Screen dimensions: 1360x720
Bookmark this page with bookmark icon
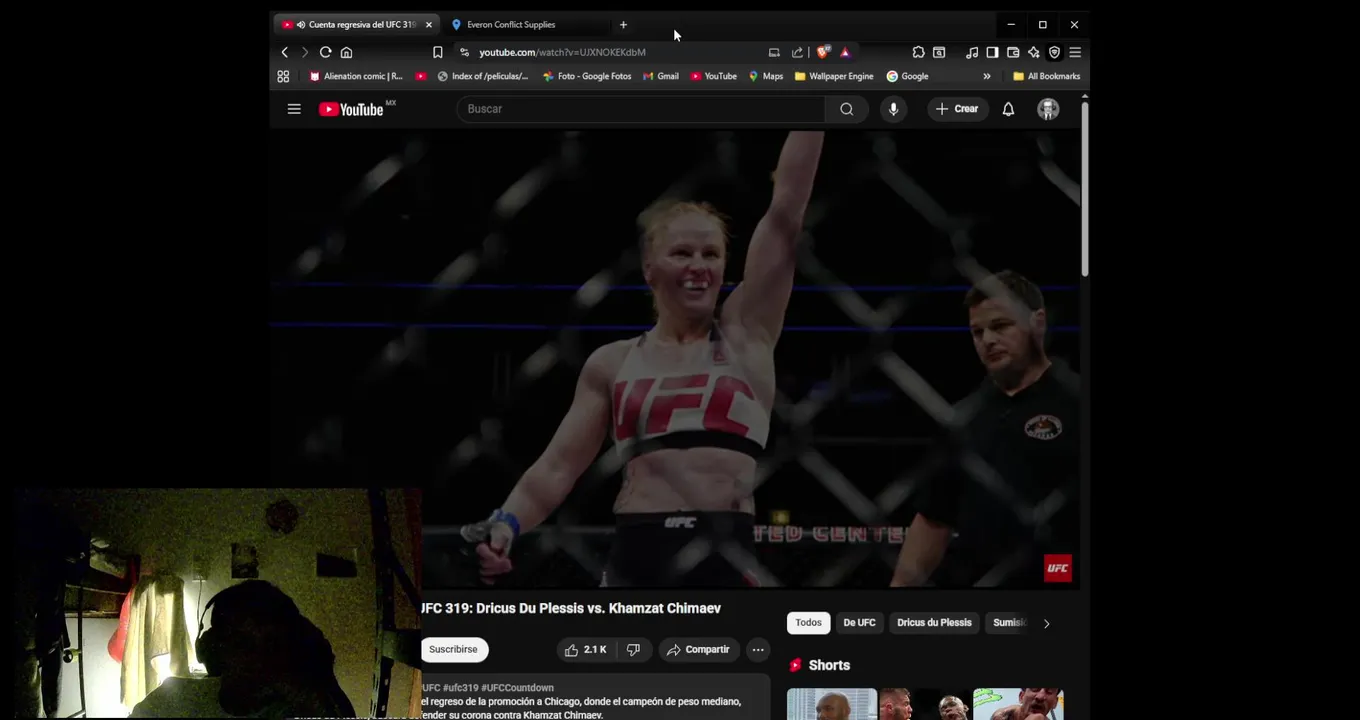437,52
